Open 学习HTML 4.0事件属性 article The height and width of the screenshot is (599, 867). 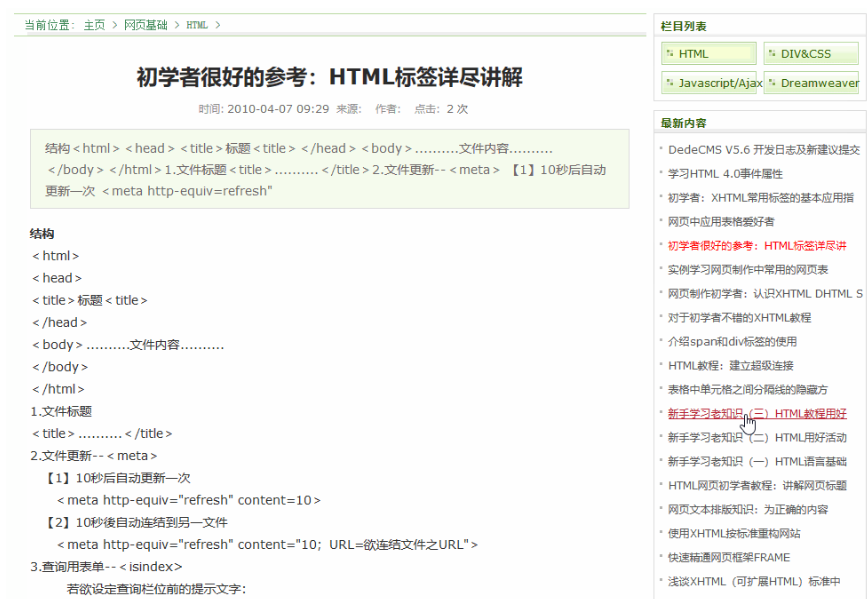pos(725,174)
